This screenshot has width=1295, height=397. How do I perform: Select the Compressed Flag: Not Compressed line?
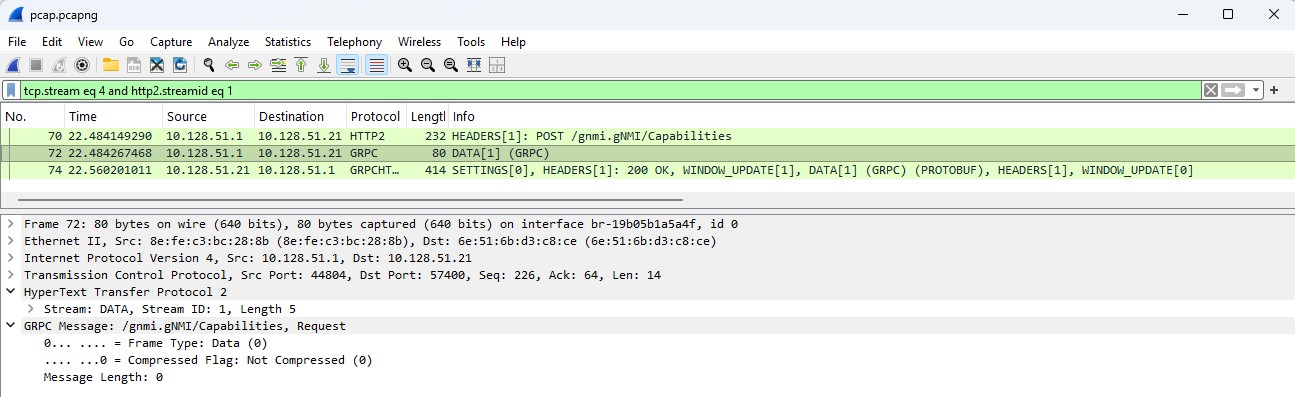[208, 360]
